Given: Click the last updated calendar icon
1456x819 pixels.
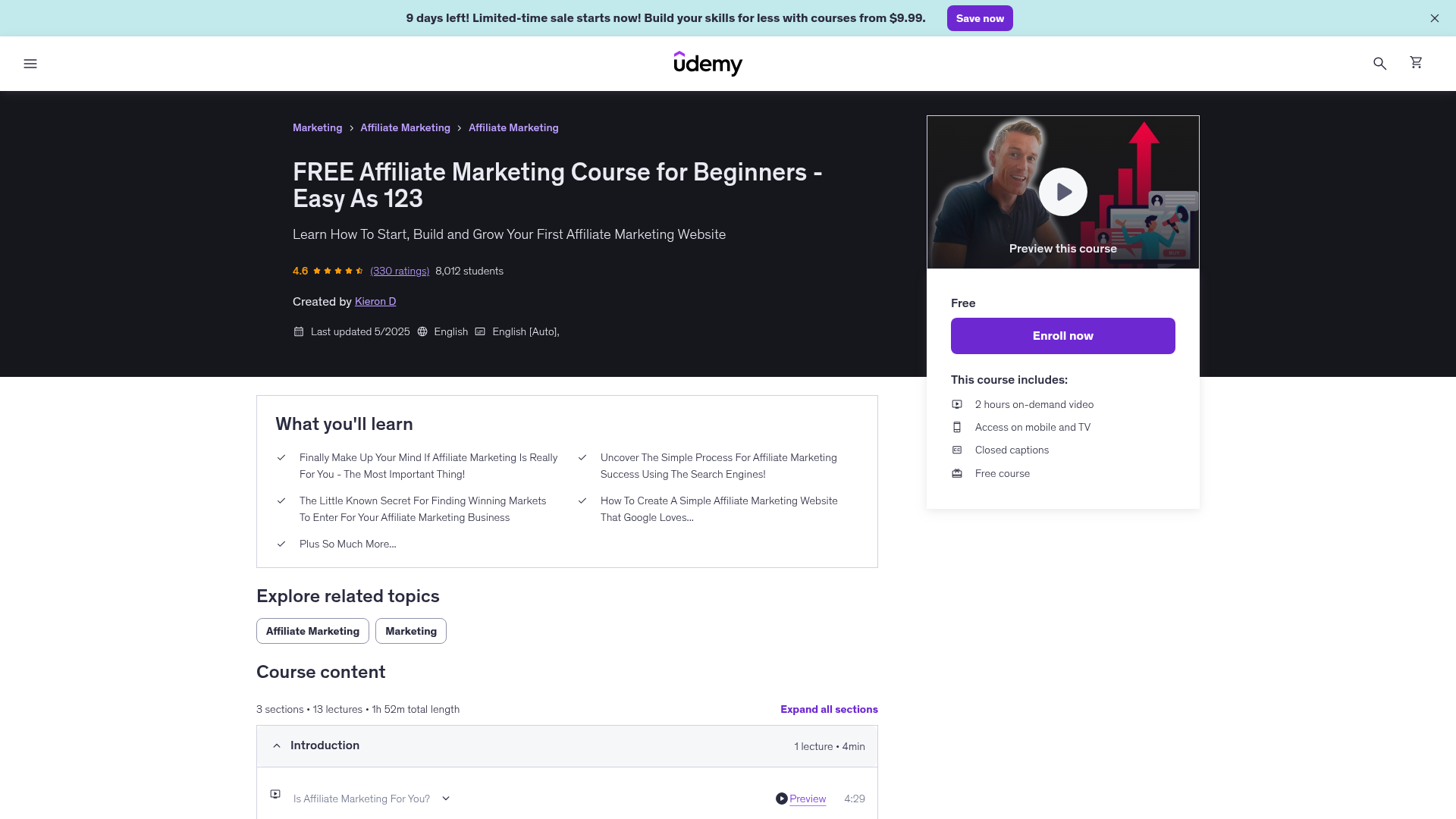Looking at the screenshot, I should [299, 331].
